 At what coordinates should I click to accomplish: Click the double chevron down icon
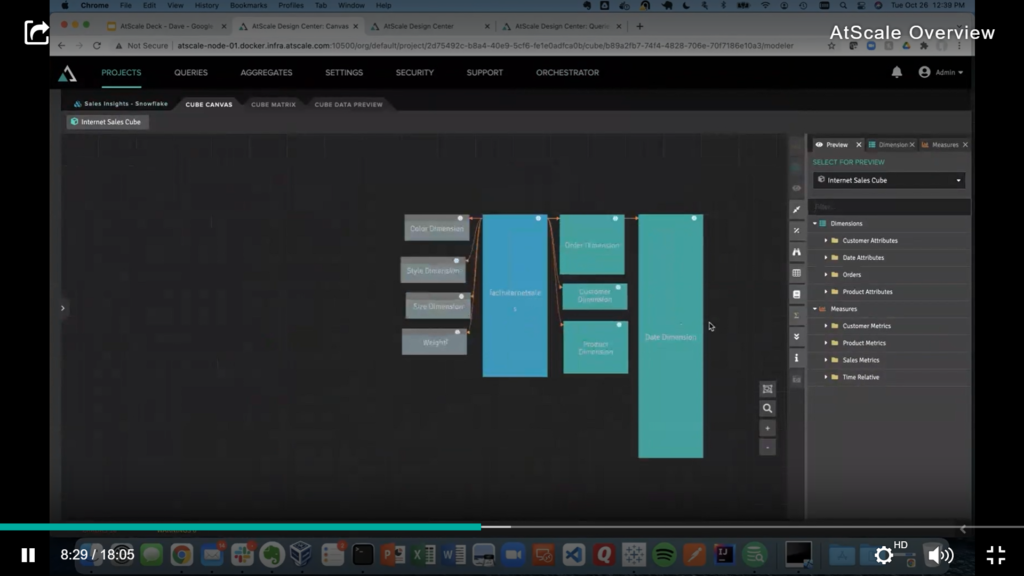[796, 336]
